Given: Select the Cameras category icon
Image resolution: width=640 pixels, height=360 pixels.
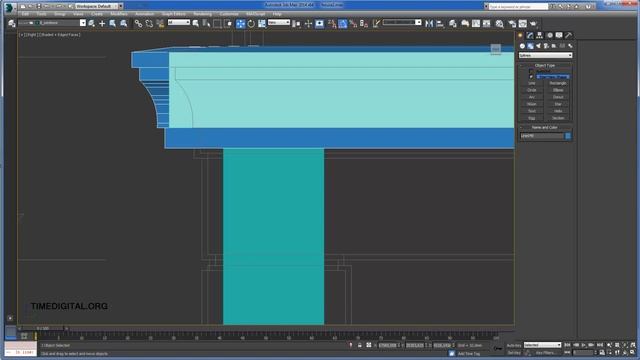Looking at the screenshot, I should pos(546,46).
